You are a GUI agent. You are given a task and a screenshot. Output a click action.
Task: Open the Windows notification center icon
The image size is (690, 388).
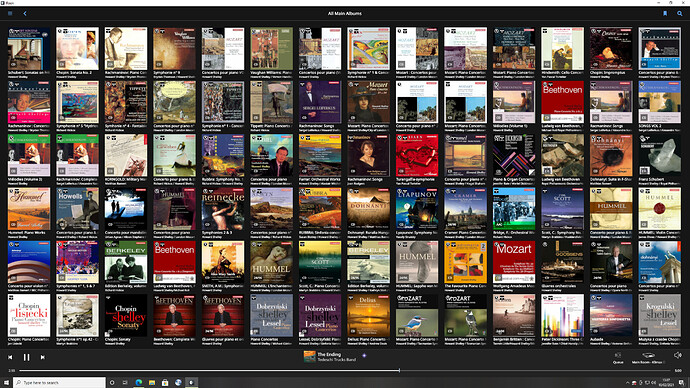click(x=681, y=383)
